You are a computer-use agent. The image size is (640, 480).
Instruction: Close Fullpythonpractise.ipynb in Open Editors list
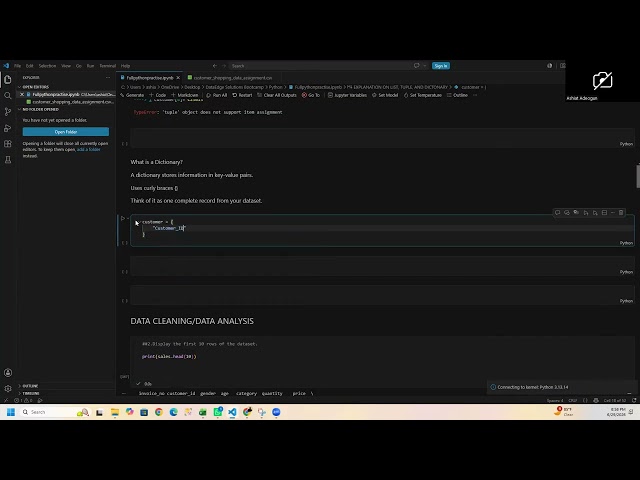pyautogui.click(x=22, y=94)
